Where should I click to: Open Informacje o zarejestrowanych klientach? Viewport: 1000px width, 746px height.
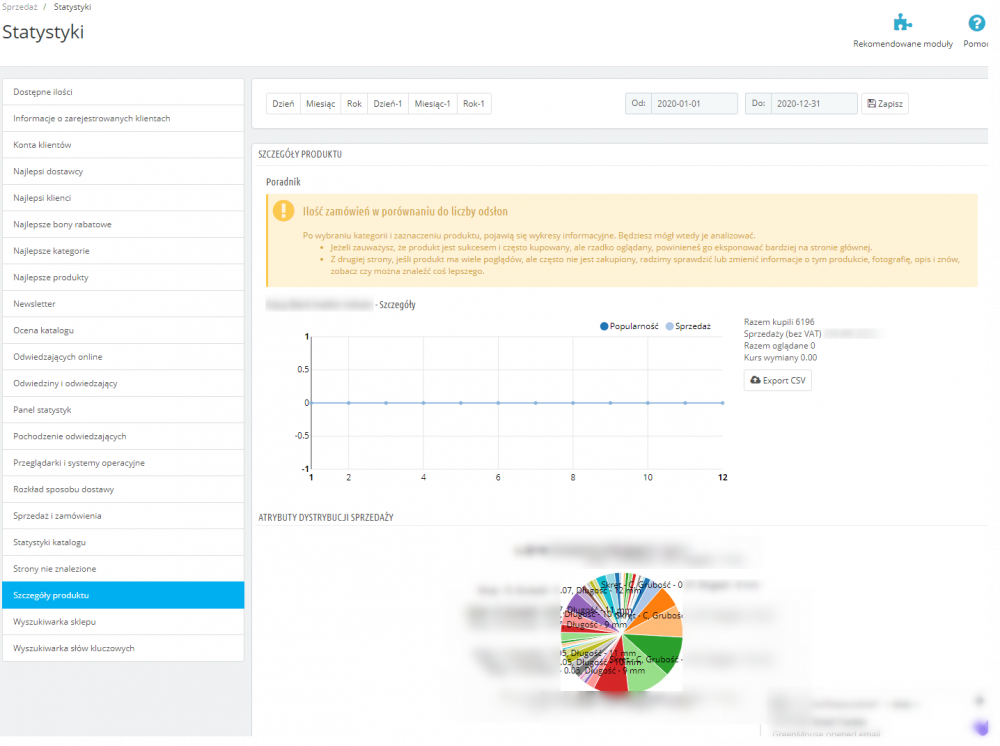[123, 119]
